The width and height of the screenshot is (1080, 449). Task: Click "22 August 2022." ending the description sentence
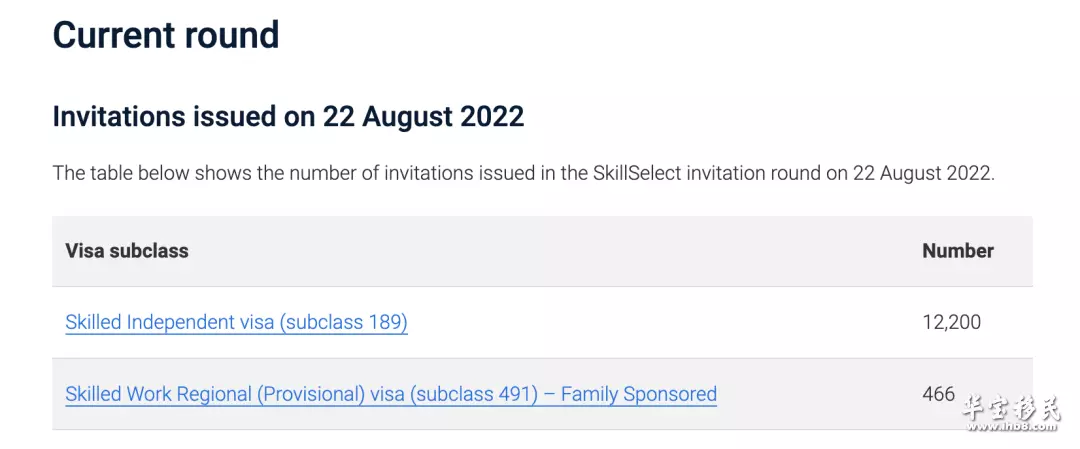click(x=924, y=173)
